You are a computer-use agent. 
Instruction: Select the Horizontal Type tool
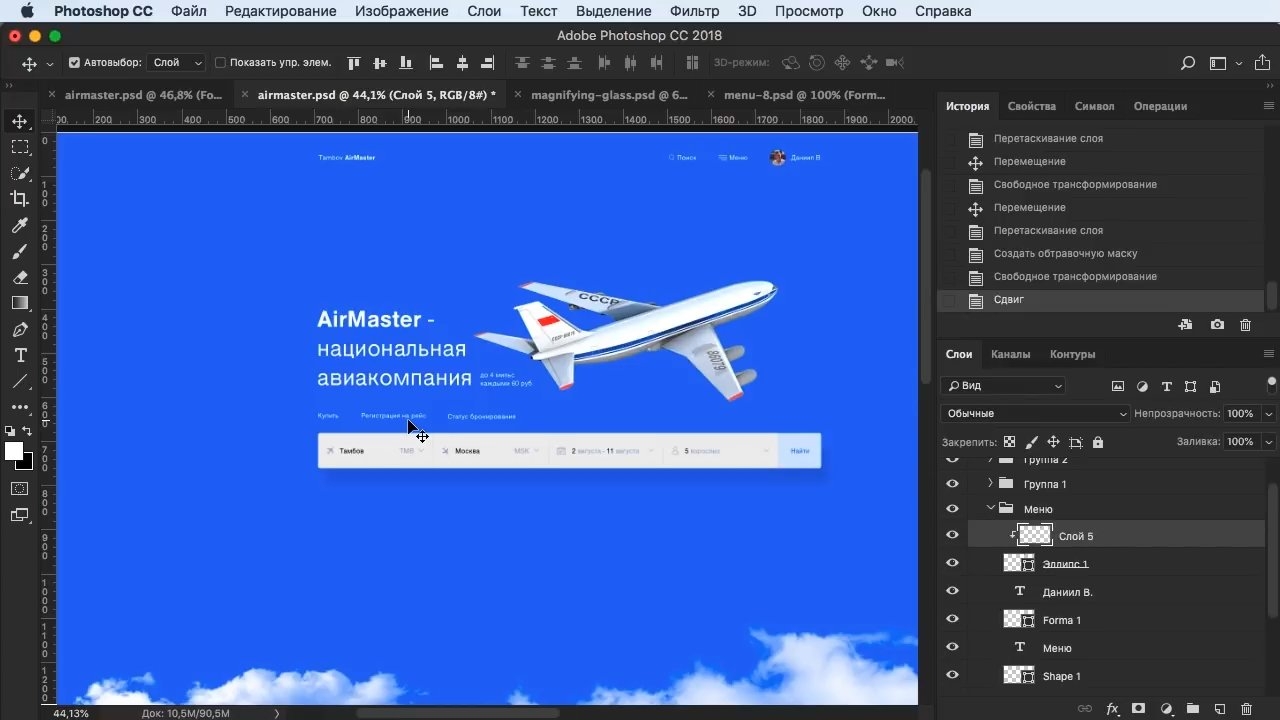point(20,355)
